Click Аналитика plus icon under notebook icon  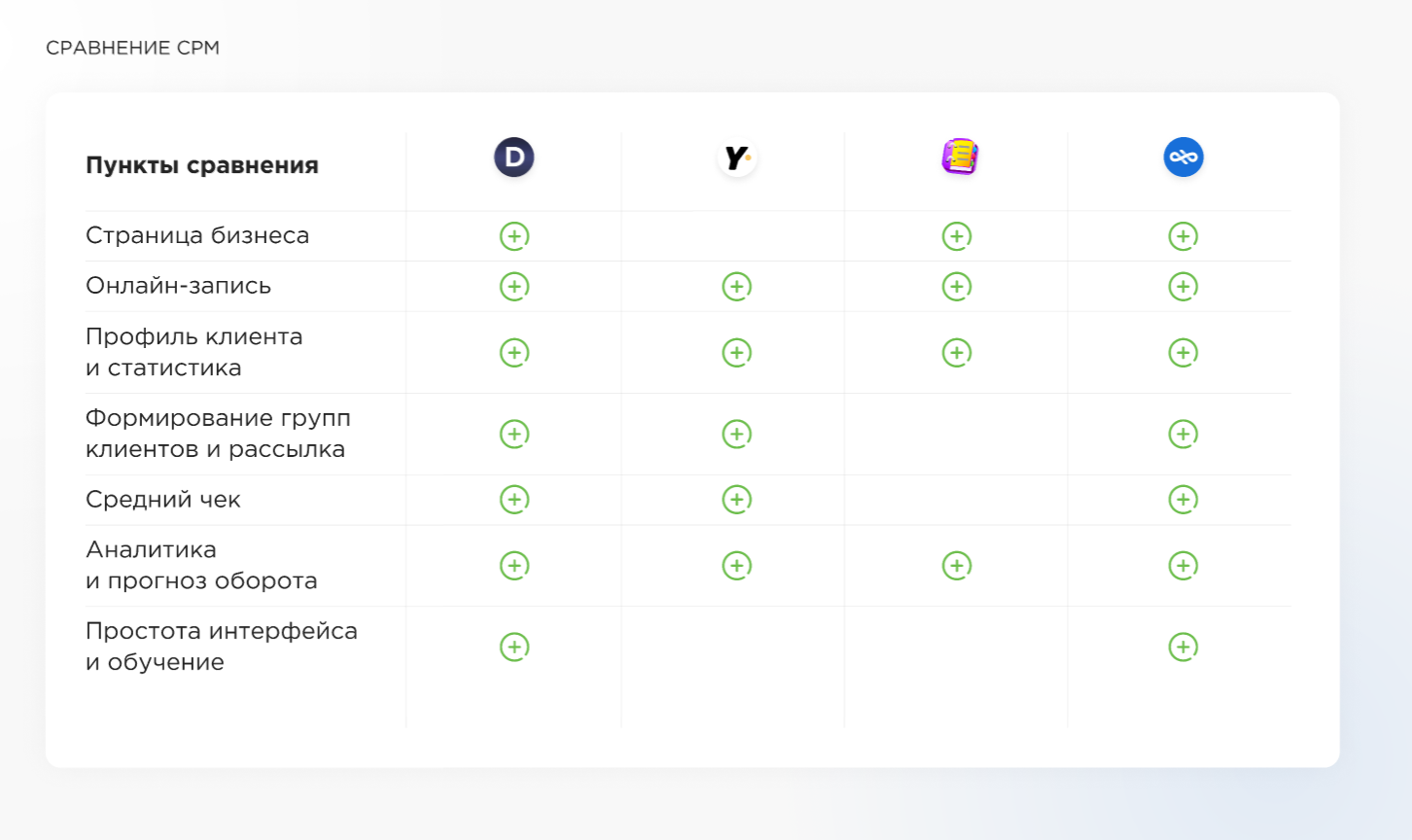(957, 566)
